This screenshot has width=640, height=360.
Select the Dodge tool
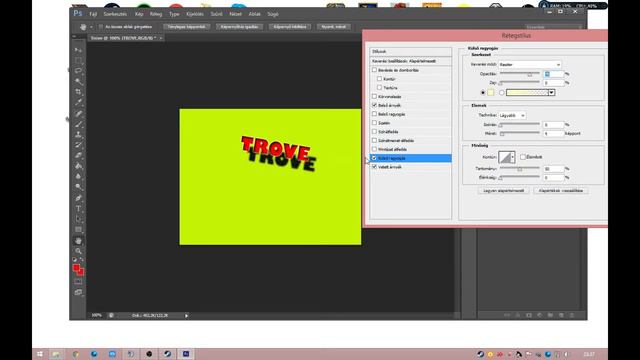[x=78, y=187]
